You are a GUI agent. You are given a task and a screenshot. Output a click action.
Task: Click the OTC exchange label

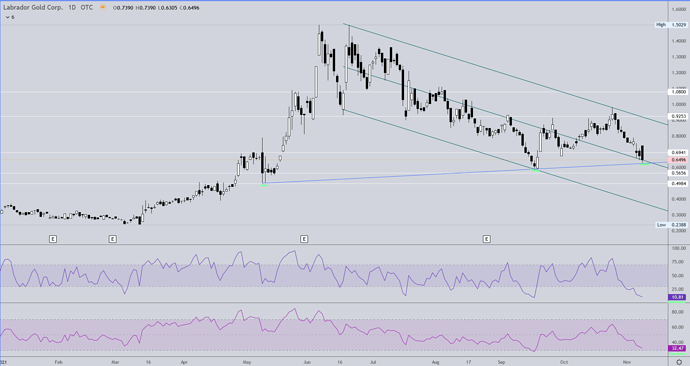[x=87, y=7]
